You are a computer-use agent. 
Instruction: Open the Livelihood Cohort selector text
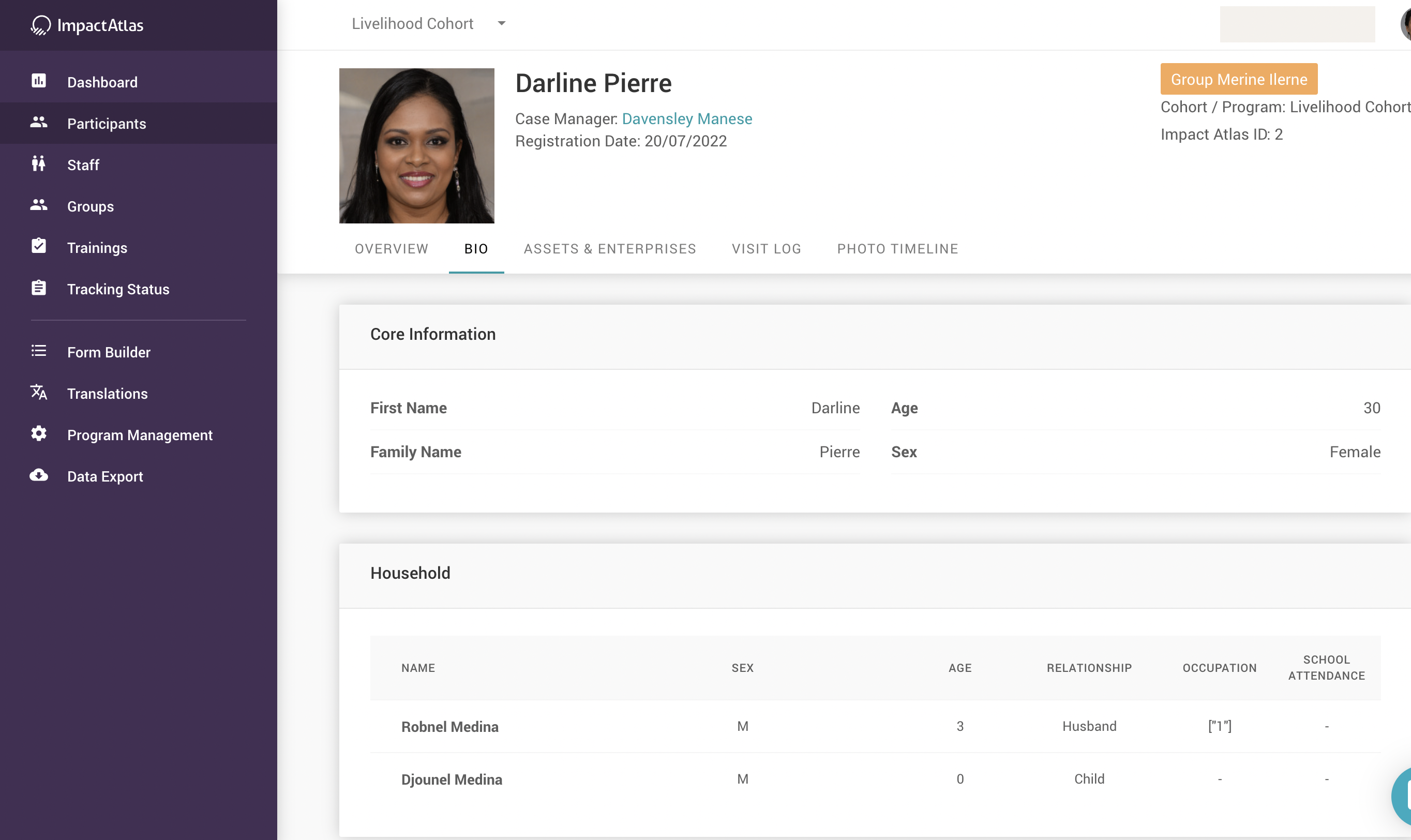[x=412, y=24]
